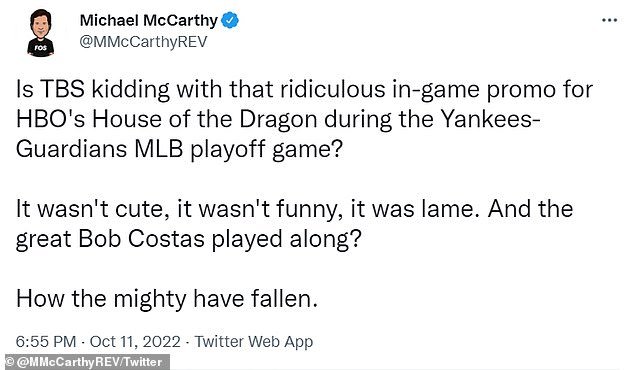Click the Bob Costas name in tweet

[x=141, y=239]
